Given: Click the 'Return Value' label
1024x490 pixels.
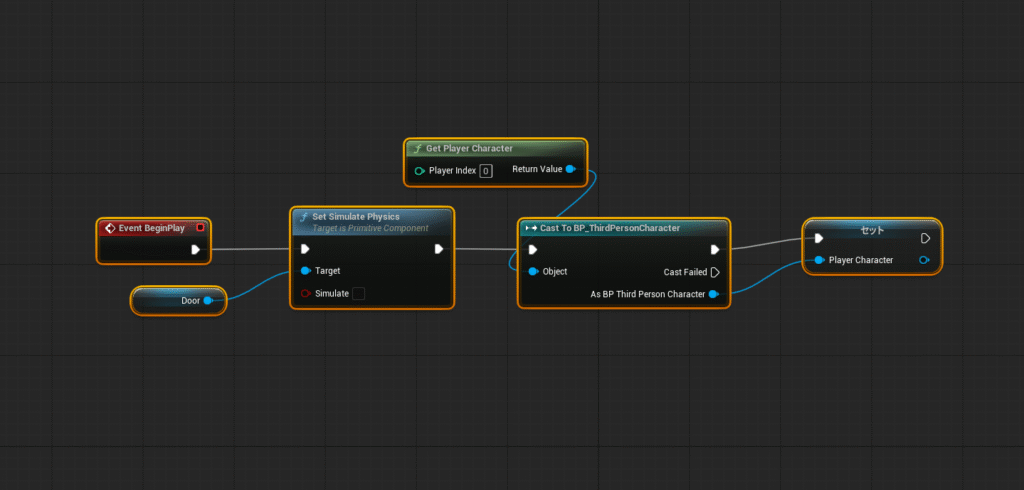Looking at the screenshot, I should [x=537, y=169].
